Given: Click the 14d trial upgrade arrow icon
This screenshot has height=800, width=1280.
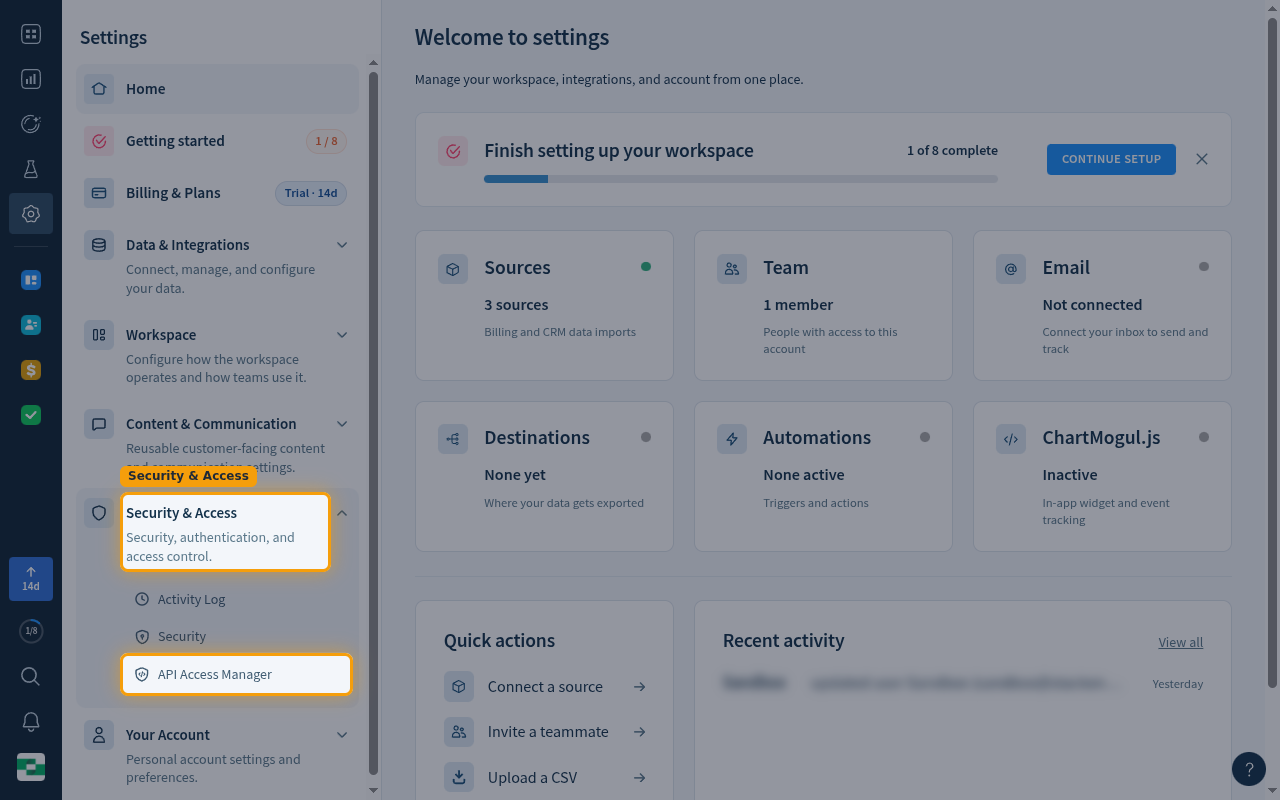Looking at the screenshot, I should 31,579.
